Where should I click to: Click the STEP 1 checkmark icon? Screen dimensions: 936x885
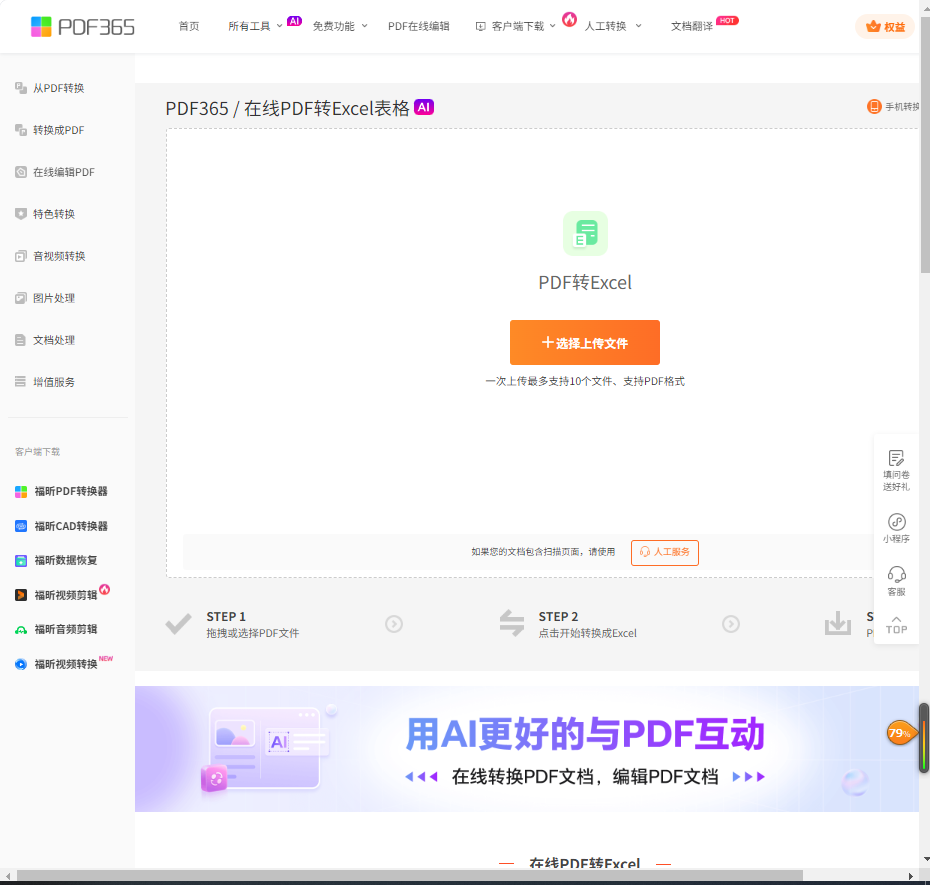178,624
